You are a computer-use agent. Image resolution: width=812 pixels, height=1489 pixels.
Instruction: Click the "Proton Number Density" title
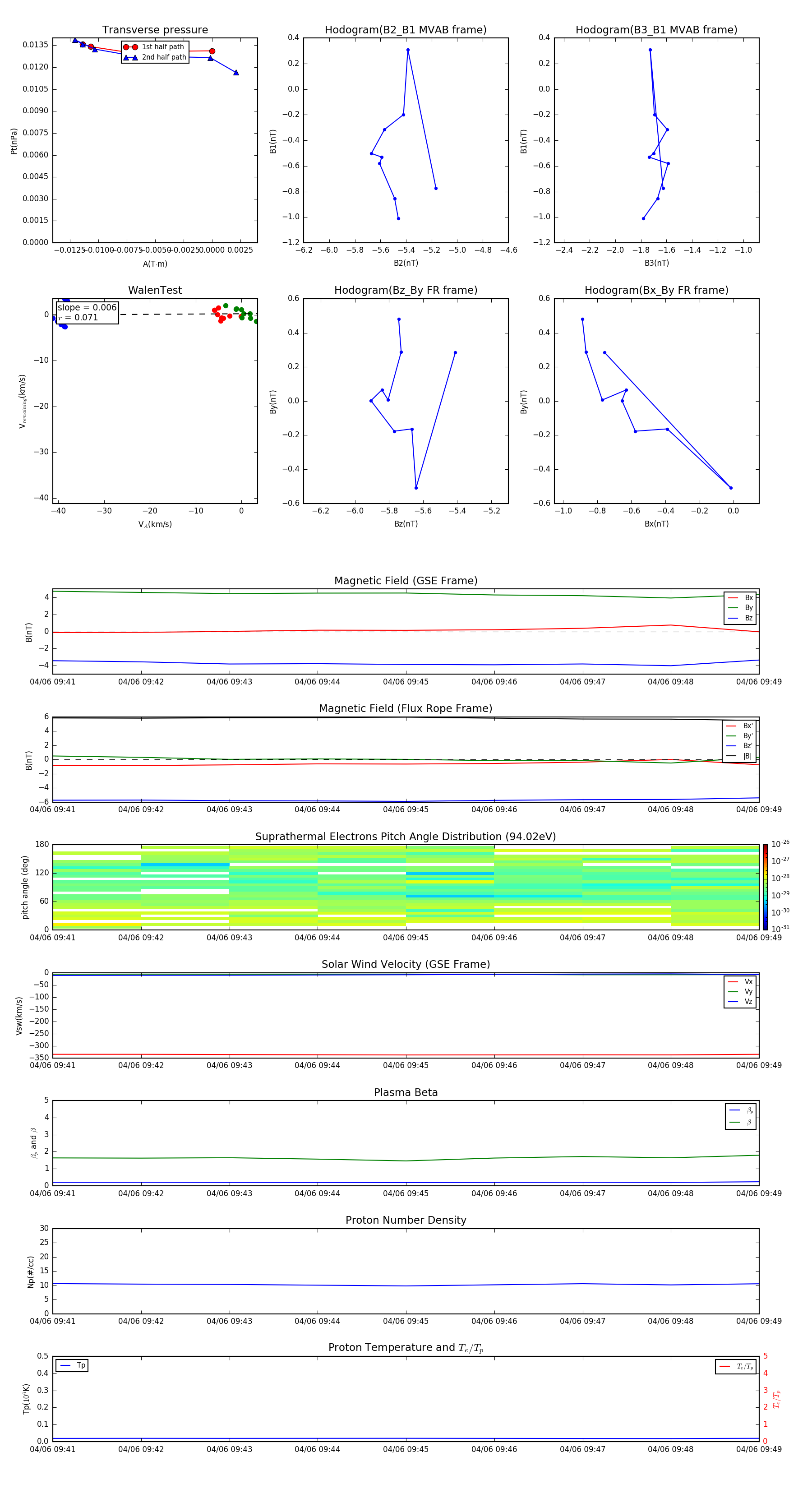coord(406,1220)
